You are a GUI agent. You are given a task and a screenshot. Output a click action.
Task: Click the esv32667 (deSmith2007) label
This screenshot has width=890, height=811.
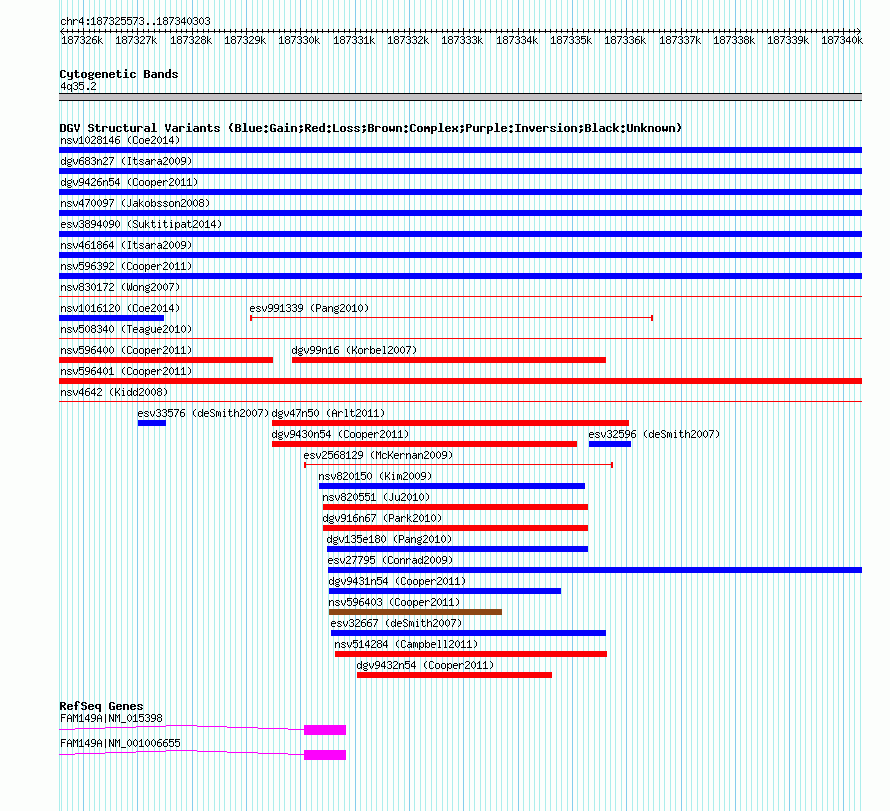click(396, 623)
